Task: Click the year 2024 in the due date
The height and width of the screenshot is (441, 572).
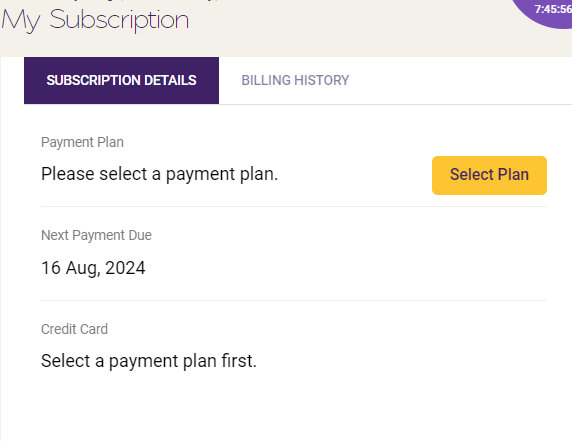Action: [125, 268]
